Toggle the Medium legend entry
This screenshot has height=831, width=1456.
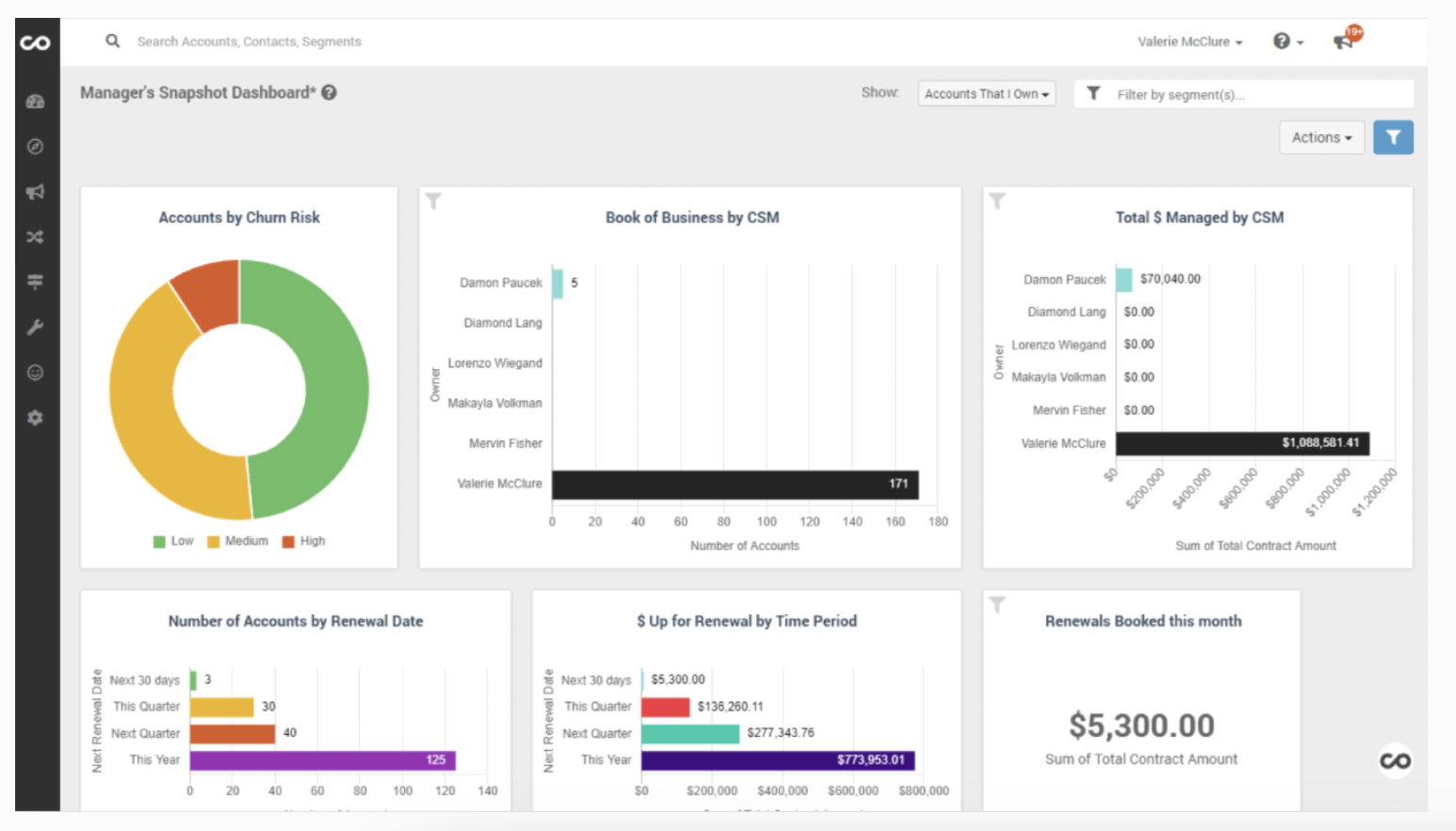[x=237, y=541]
